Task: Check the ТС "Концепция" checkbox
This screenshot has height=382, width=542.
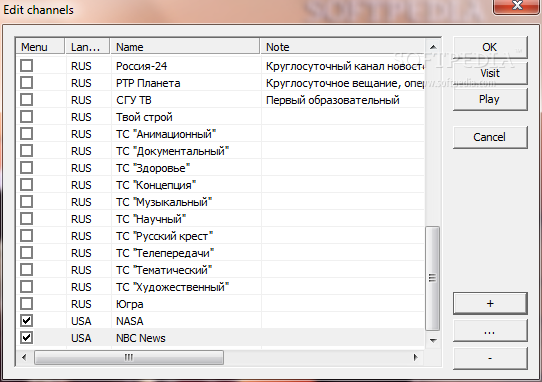Action: (27, 185)
